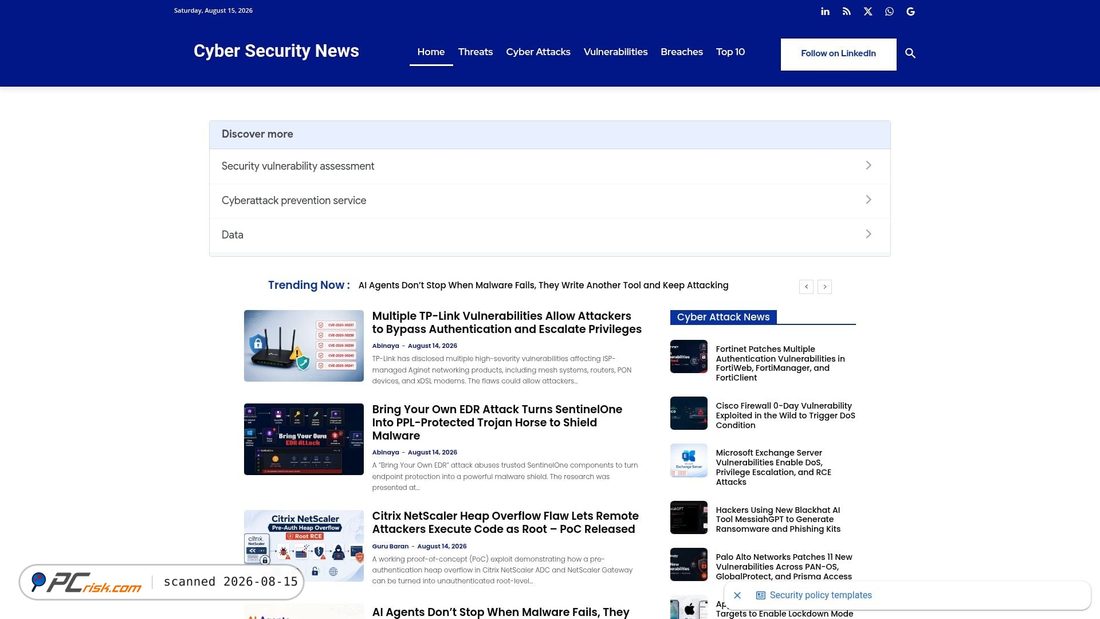Screen dimensions: 1100x619
Task: Click the Fortinet article thumbnail
Action: (x=689, y=357)
